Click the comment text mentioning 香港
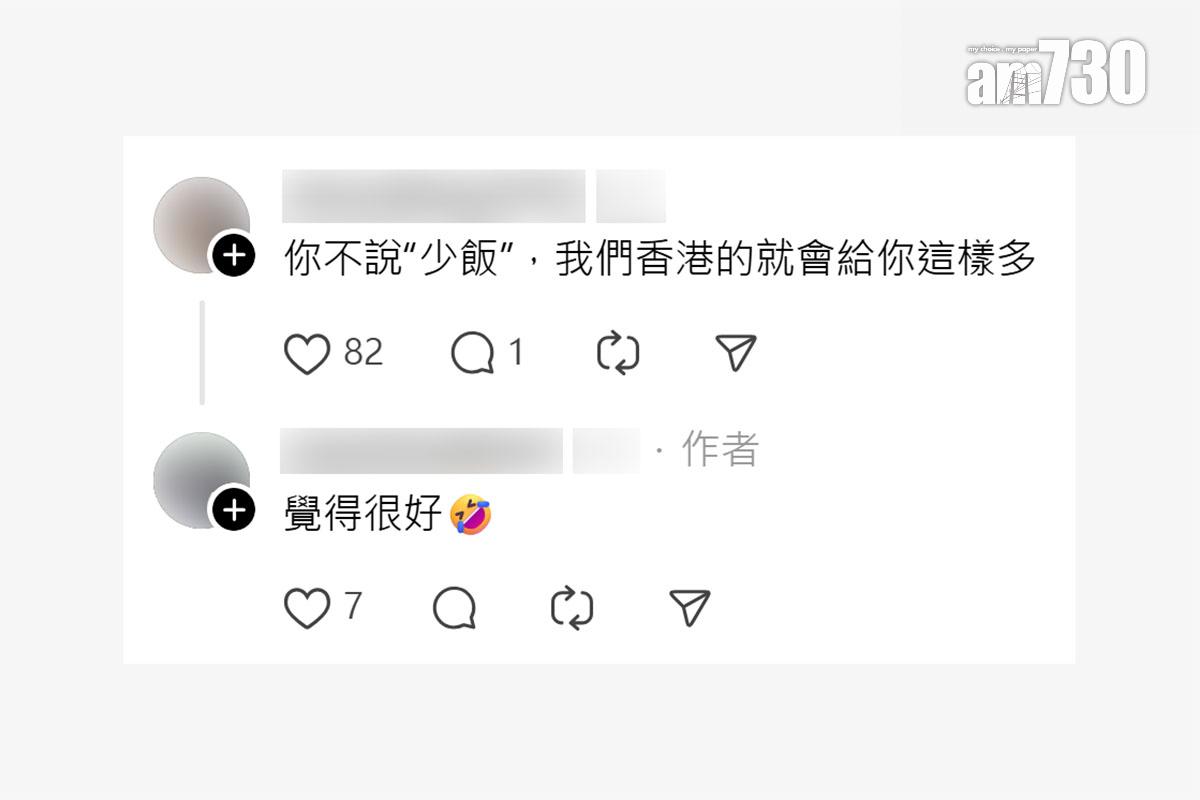 pyautogui.click(x=660, y=261)
